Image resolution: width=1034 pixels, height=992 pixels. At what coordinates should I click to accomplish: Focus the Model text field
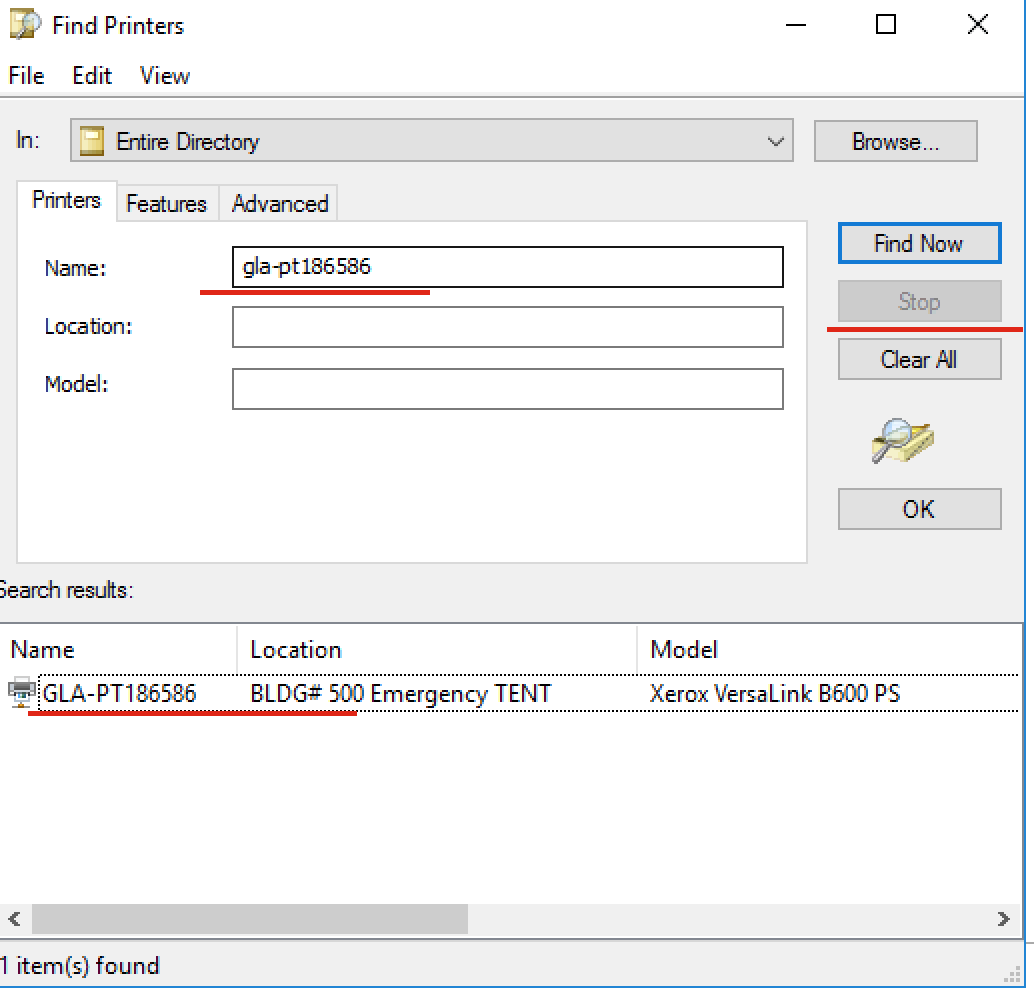point(507,389)
